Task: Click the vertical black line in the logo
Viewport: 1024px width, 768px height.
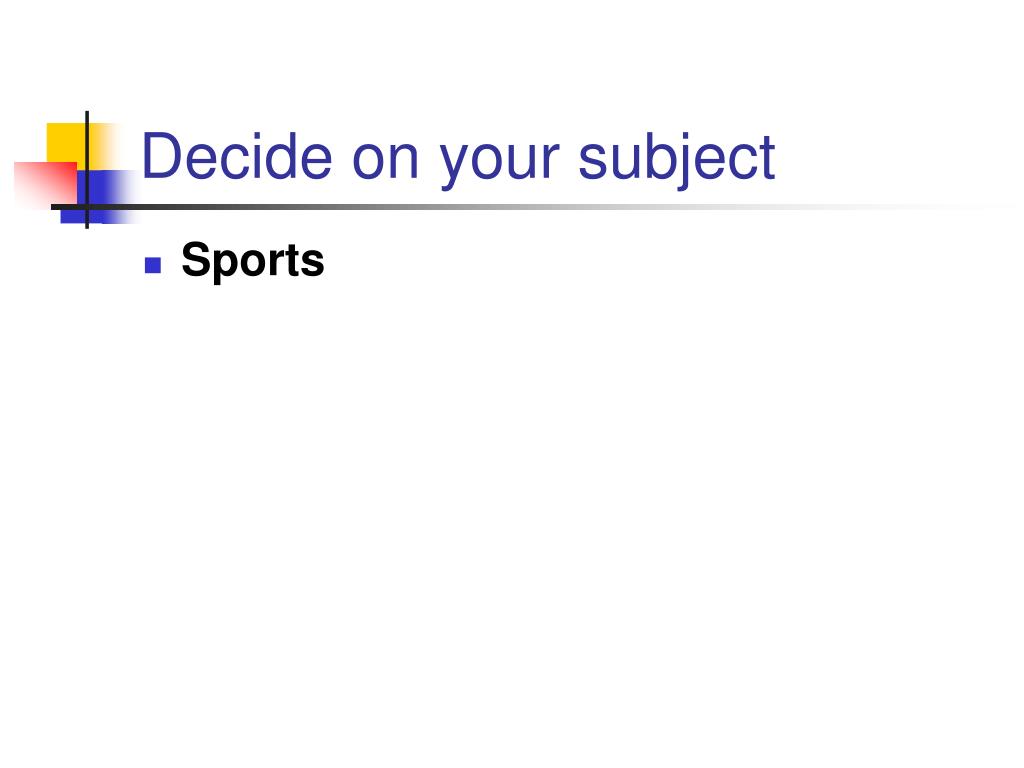Action: tap(87, 170)
